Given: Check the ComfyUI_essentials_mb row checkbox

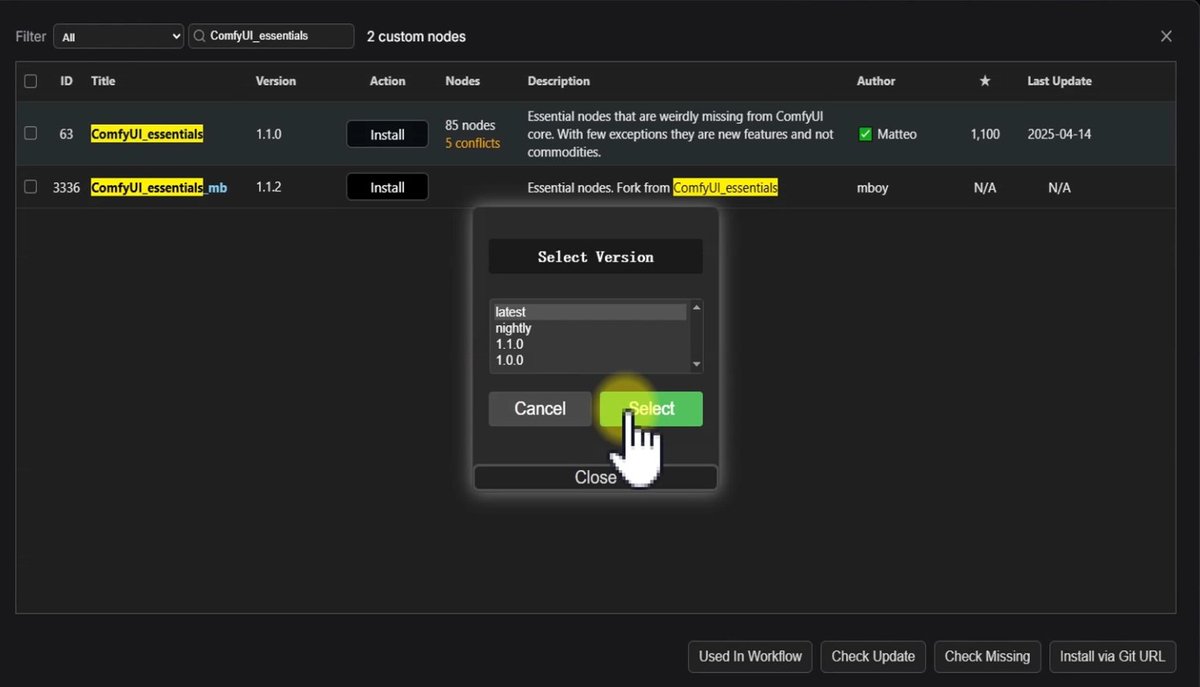Looking at the screenshot, I should (x=31, y=187).
